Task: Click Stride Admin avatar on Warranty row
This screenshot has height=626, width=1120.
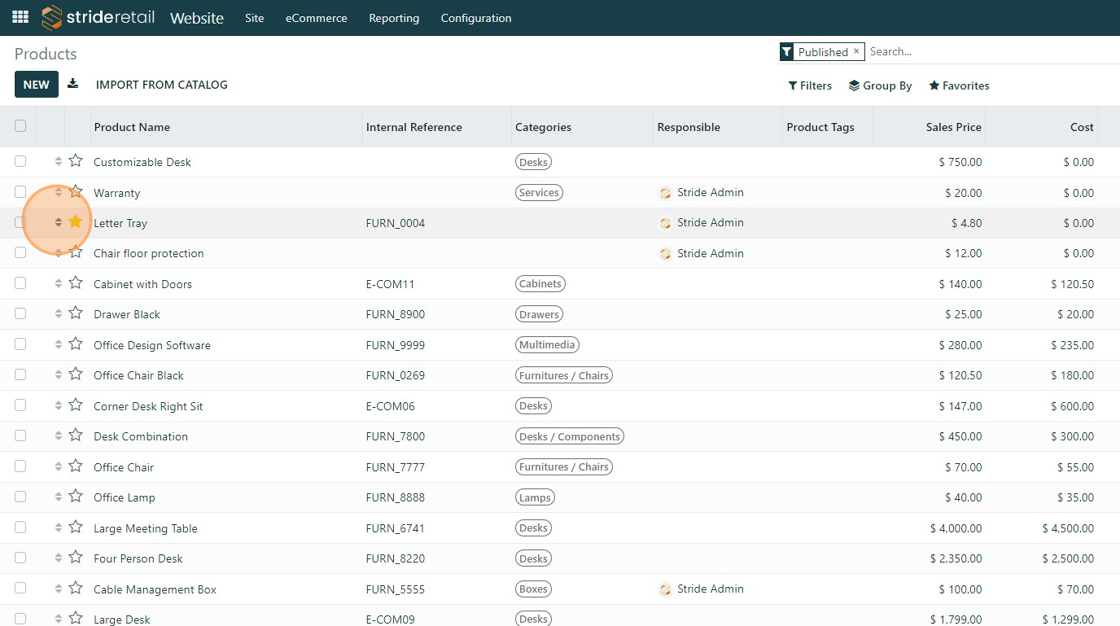Action: (665, 193)
